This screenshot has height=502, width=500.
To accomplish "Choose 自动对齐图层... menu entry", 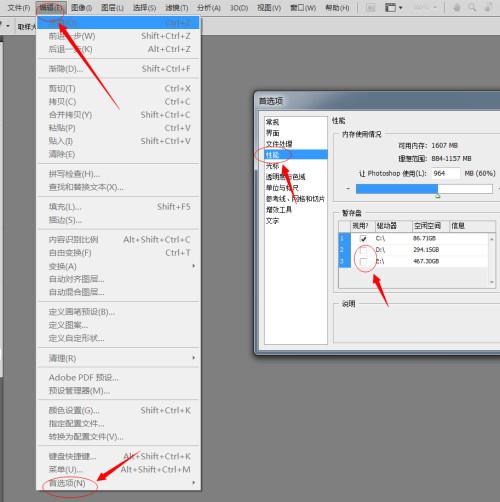I will tap(119, 279).
